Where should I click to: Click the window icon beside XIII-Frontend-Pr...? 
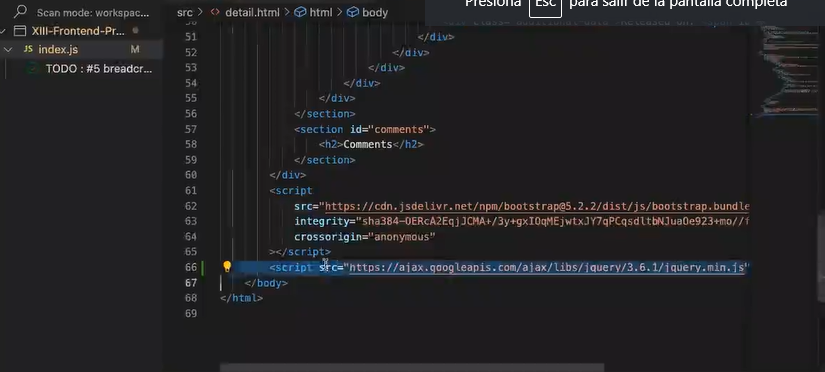point(19,31)
